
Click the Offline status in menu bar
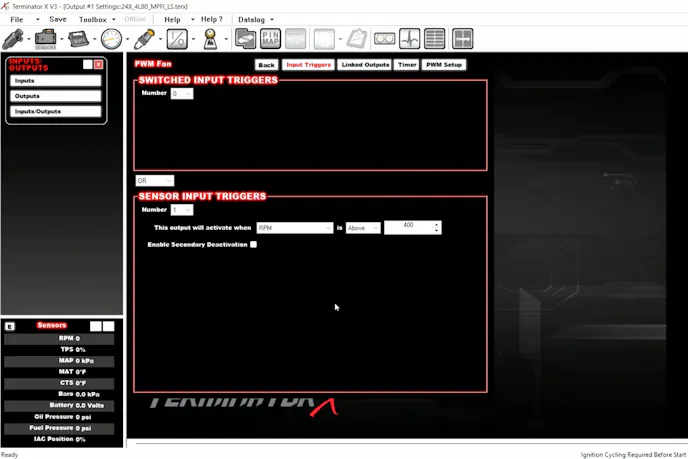pyautogui.click(x=135, y=19)
